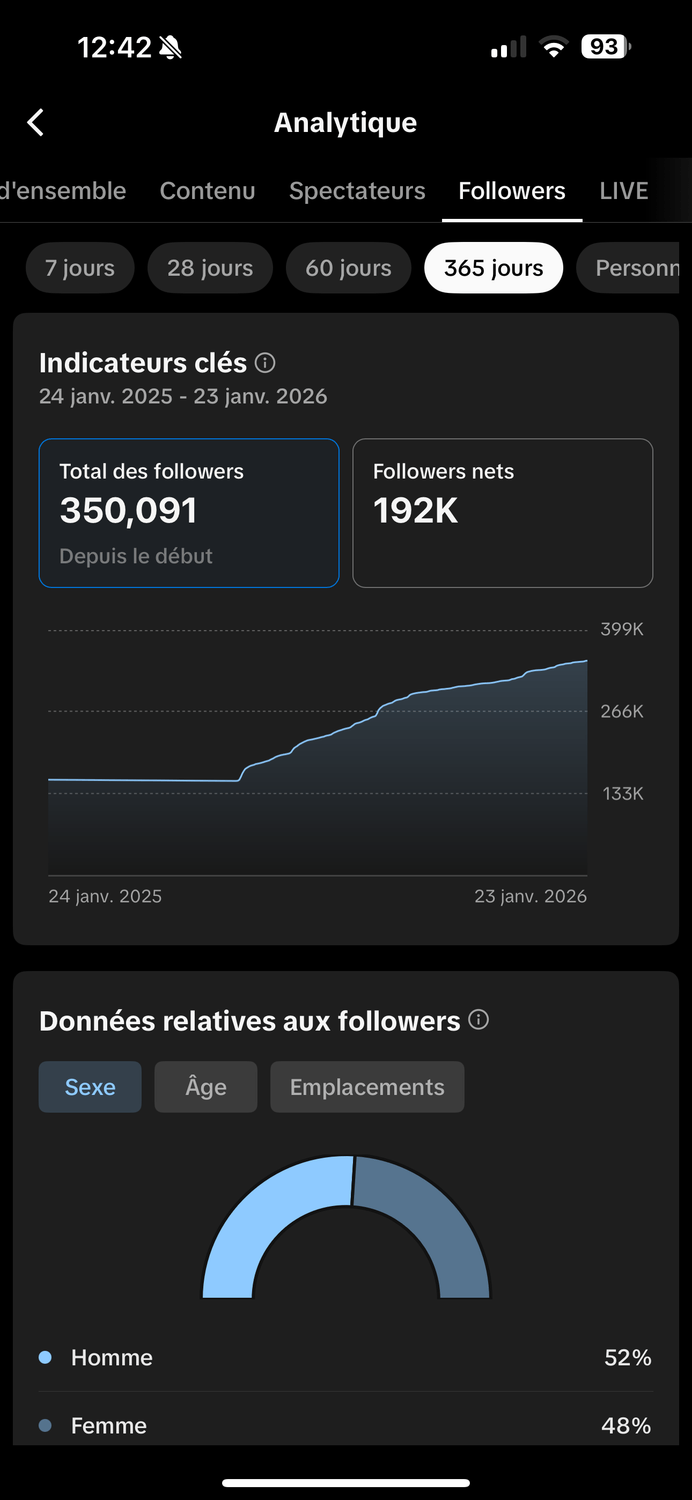Select the 365 jours range chip
The width and height of the screenshot is (692, 1500).
[x=494, y=268]
